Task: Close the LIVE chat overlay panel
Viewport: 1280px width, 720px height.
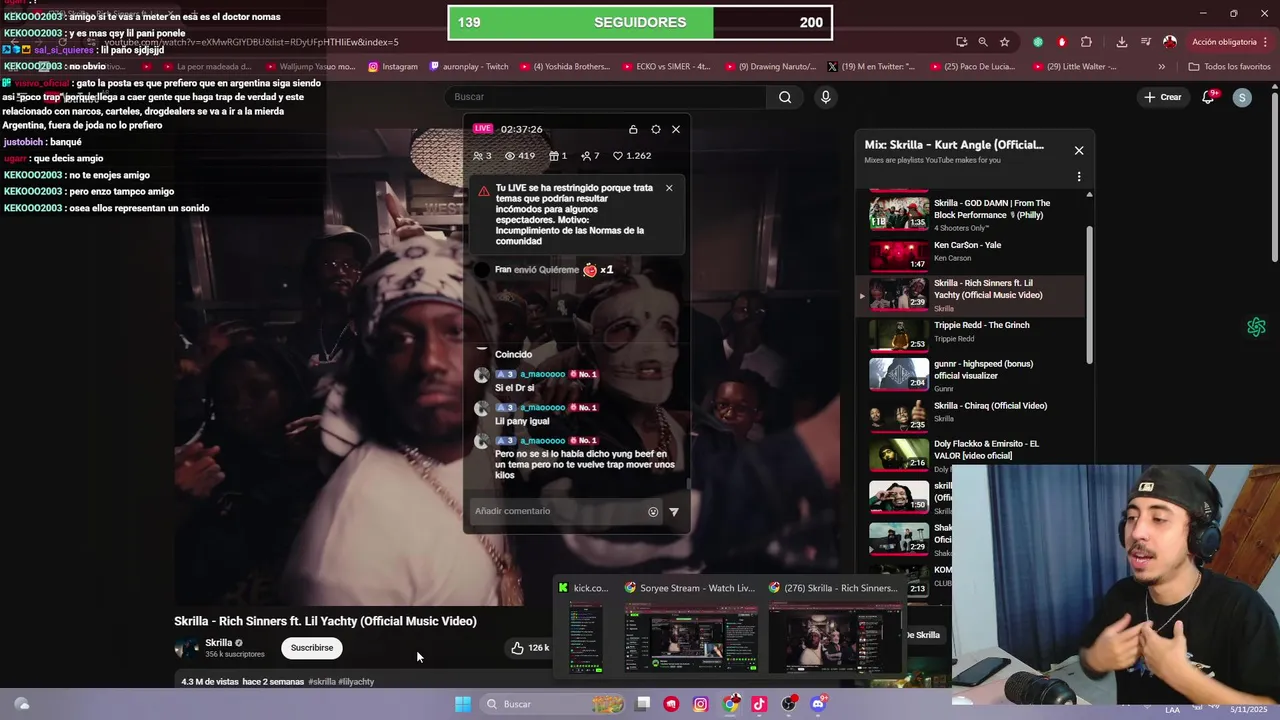Action: coord(676,129)
